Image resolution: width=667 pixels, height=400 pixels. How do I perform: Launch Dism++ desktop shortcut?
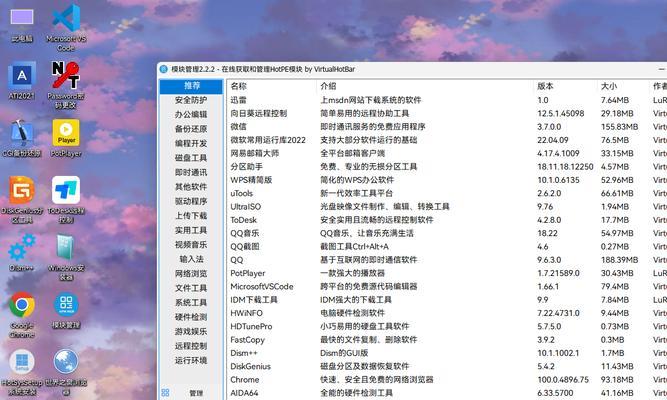point(21,253)
